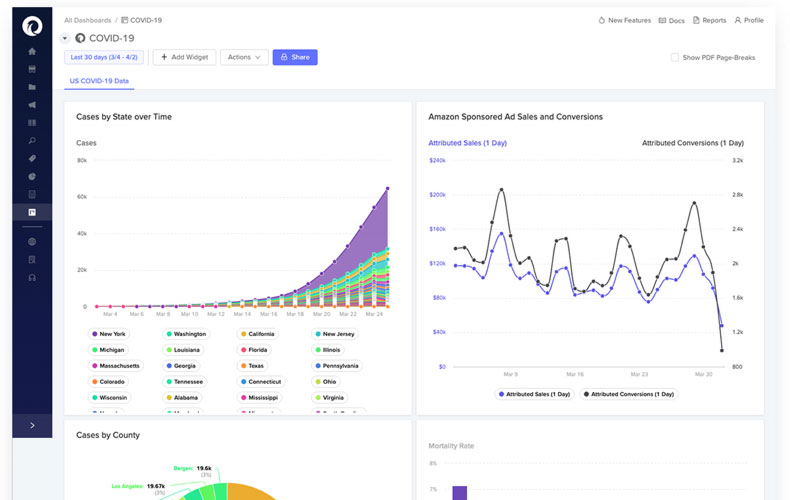Hide the Ohio series in legend
The width and height of the screenshot is (790, 500).
point(326,382)
